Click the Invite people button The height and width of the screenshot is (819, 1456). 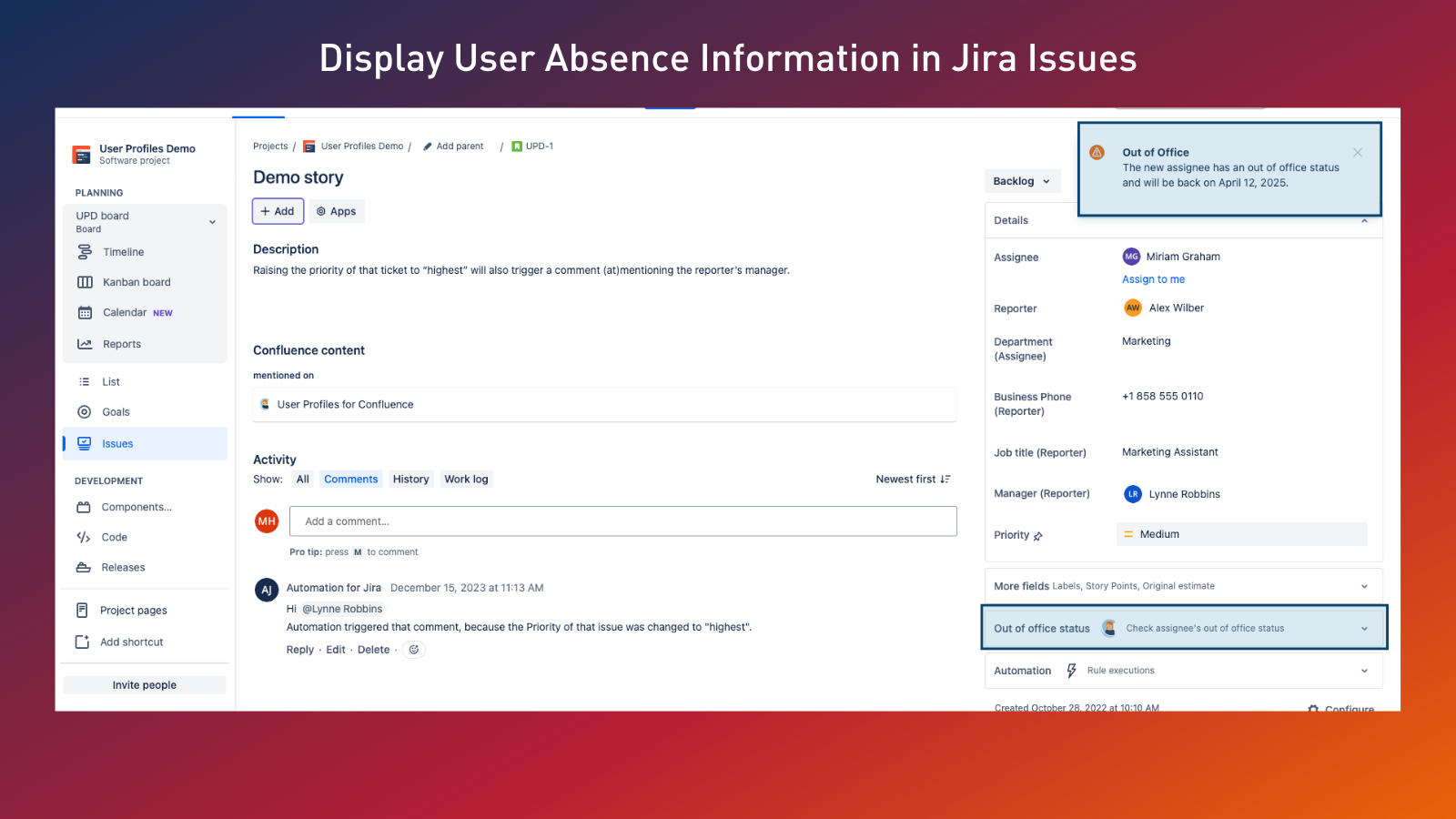tap(145, 685)
